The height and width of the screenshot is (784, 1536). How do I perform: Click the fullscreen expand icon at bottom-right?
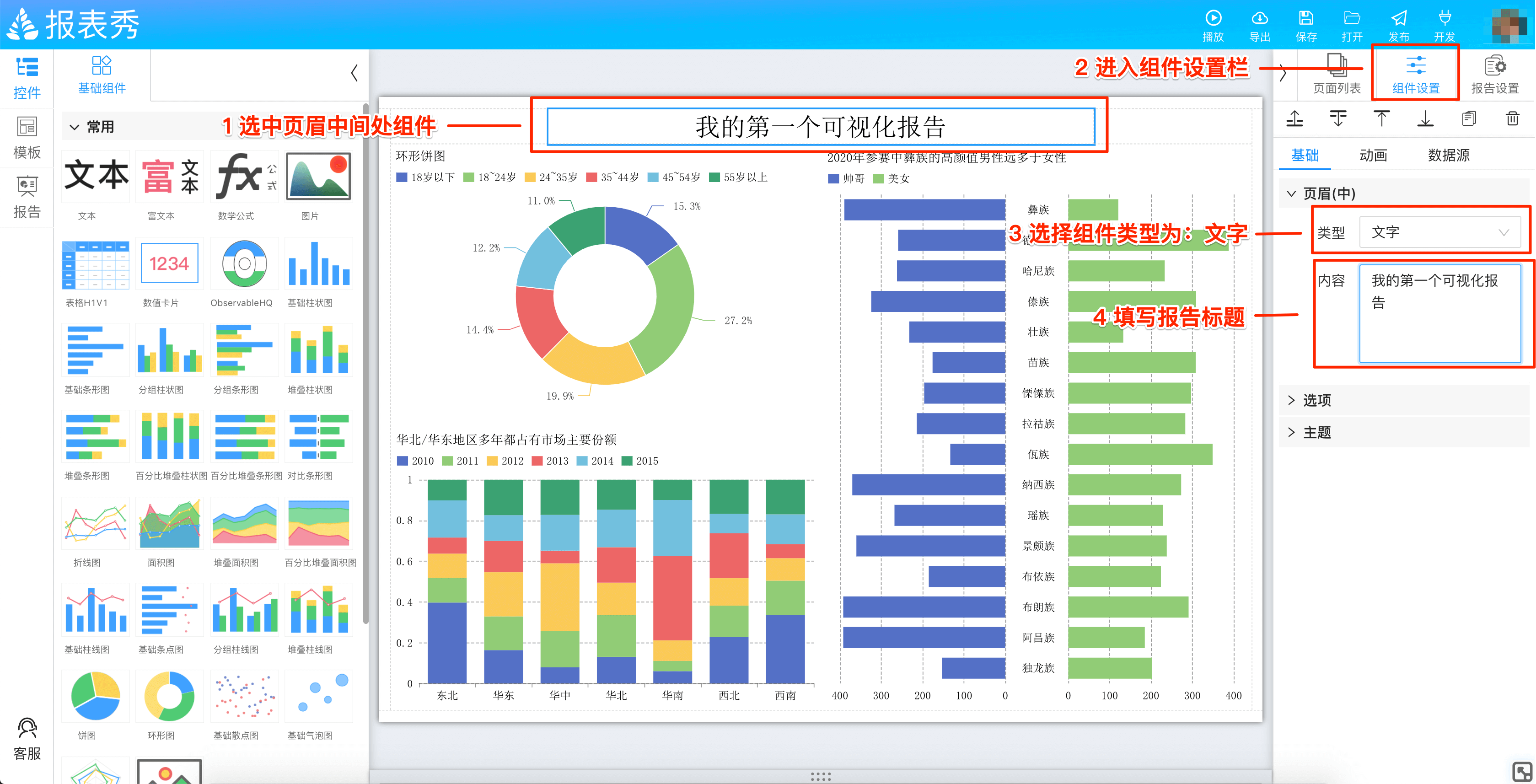(x=1521, y=772)
